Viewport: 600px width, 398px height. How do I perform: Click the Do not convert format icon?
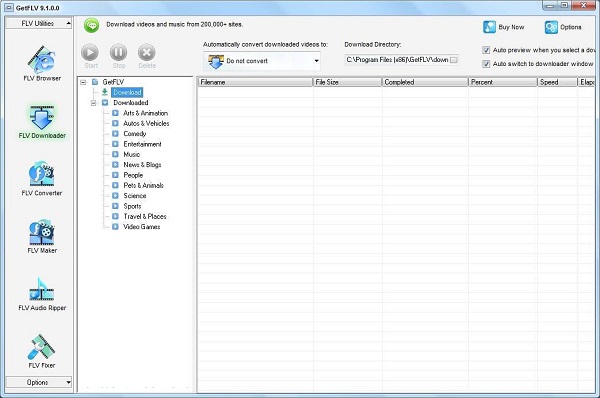click(x=215, y=61)
